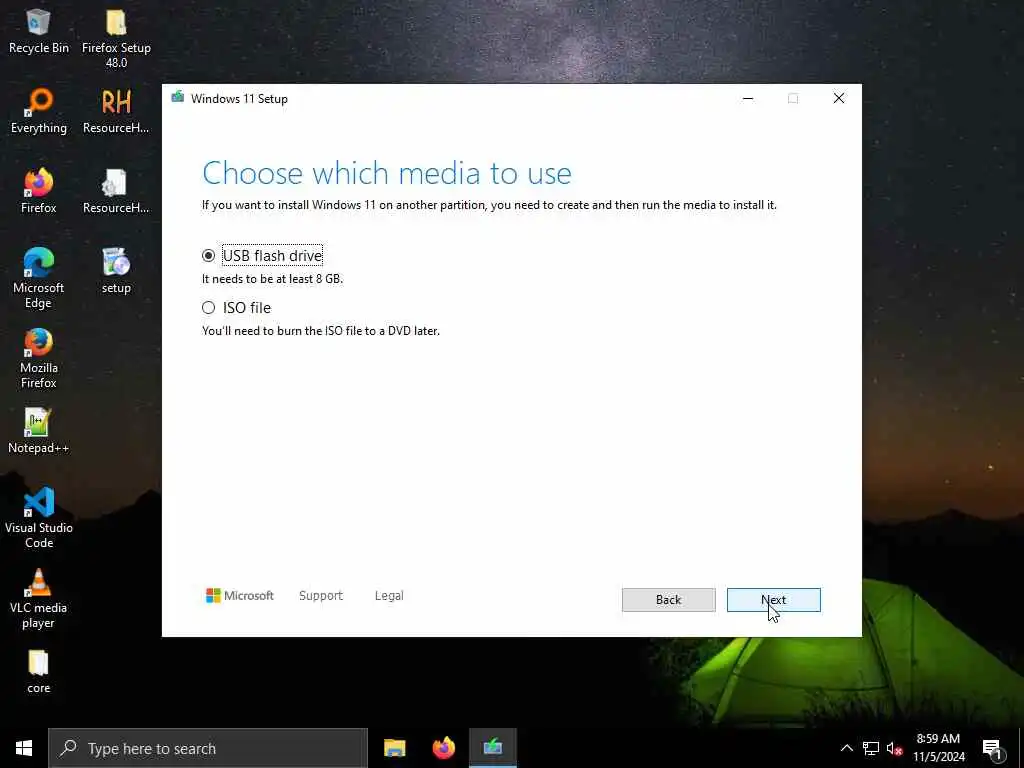Screen dimensions: 1024x768
Task: Click the Next button
Action: [773, 600]
